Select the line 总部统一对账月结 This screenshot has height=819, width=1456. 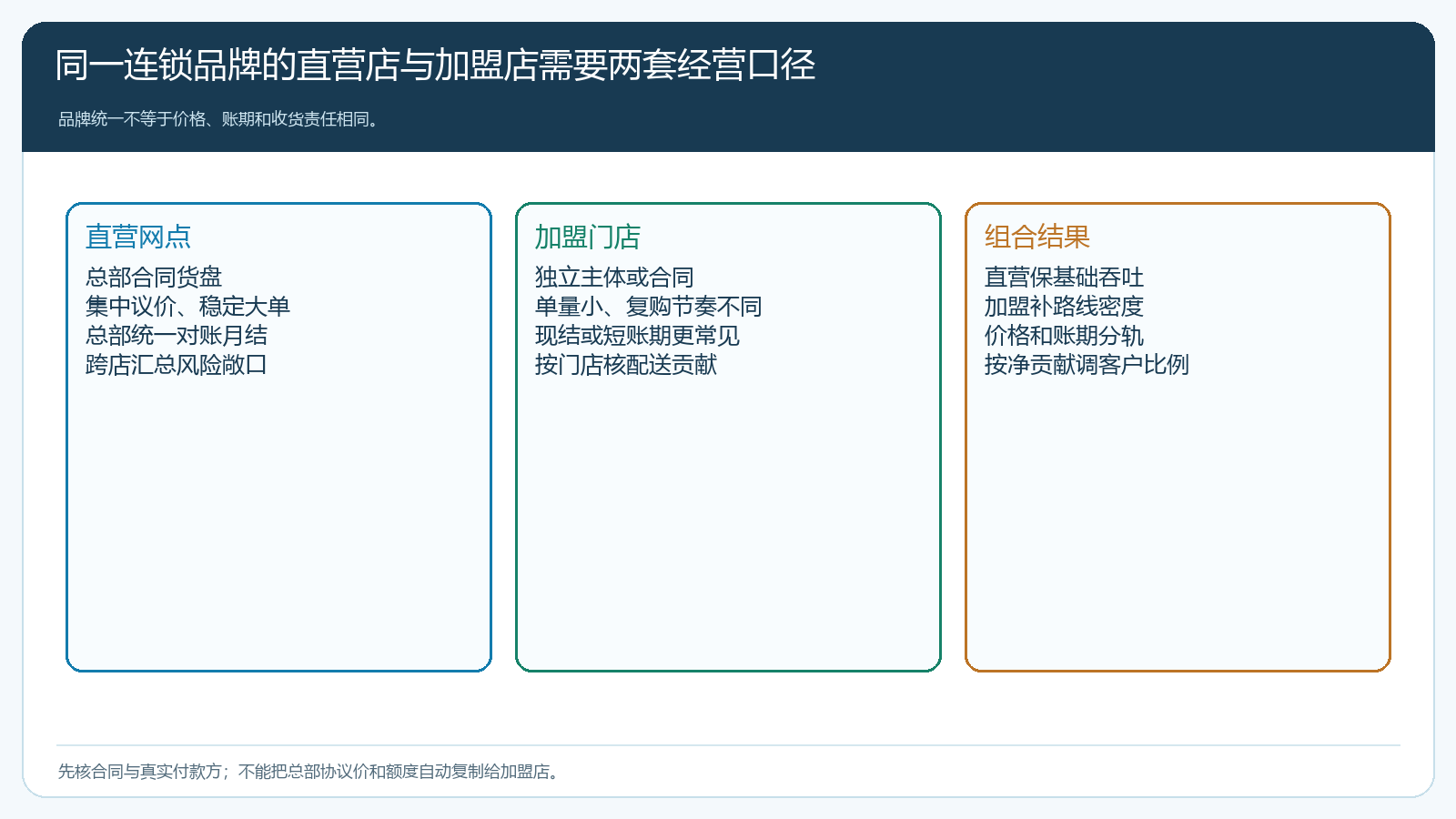(177, 335)
